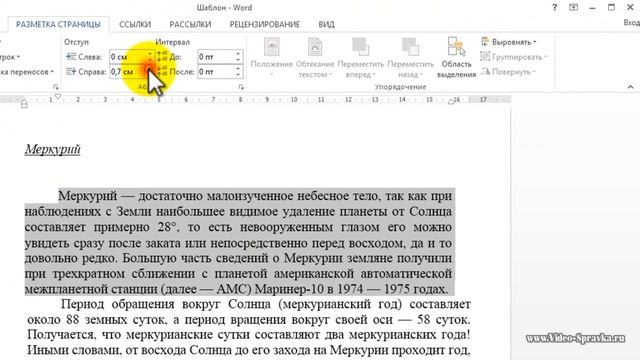
Task: Click the spacing before (До) field
Action: point(216,57)
